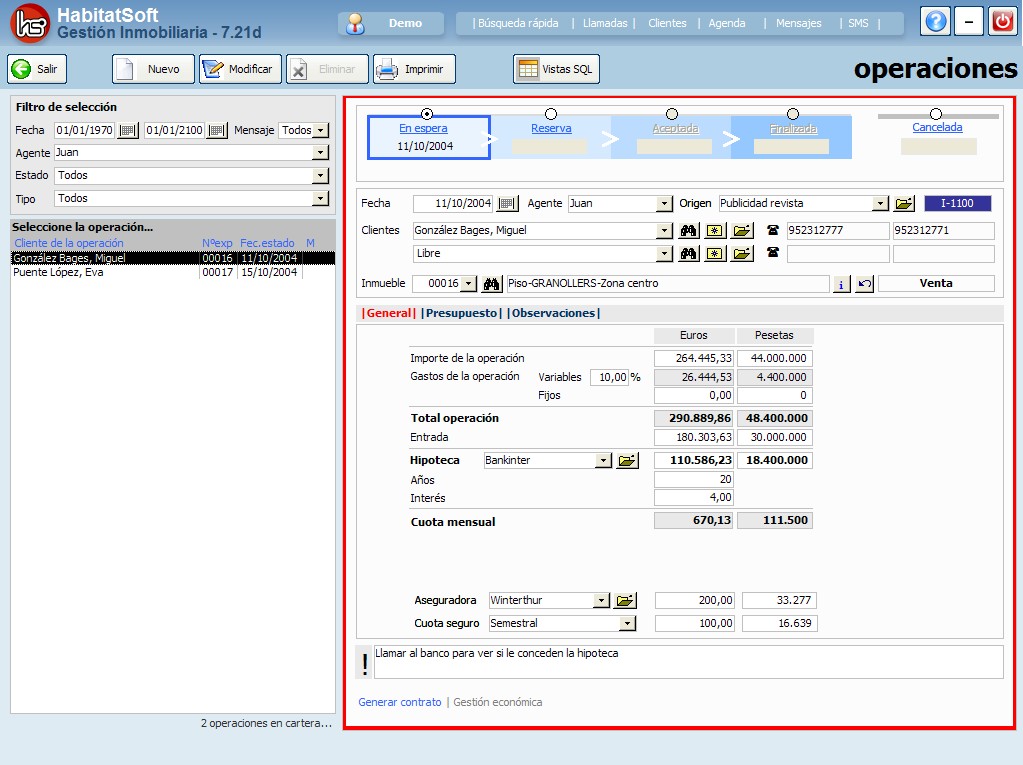Select the Aceptada status radio button
Screen dimensions: 1023x765
672,114
